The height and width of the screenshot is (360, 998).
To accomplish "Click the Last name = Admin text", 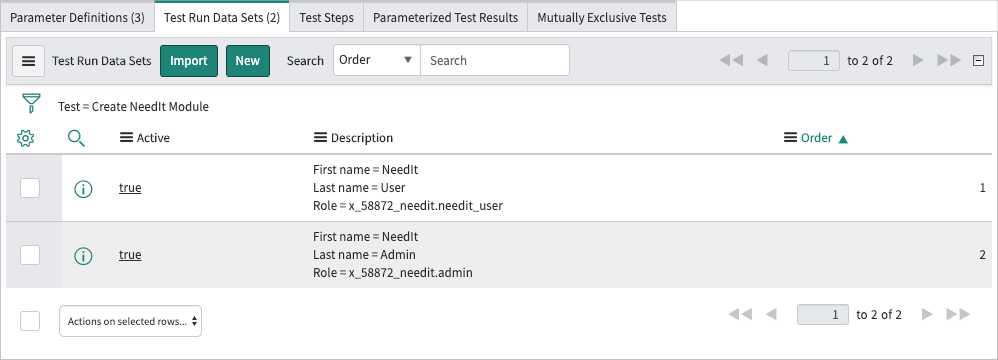I will [x=364, y=255].
